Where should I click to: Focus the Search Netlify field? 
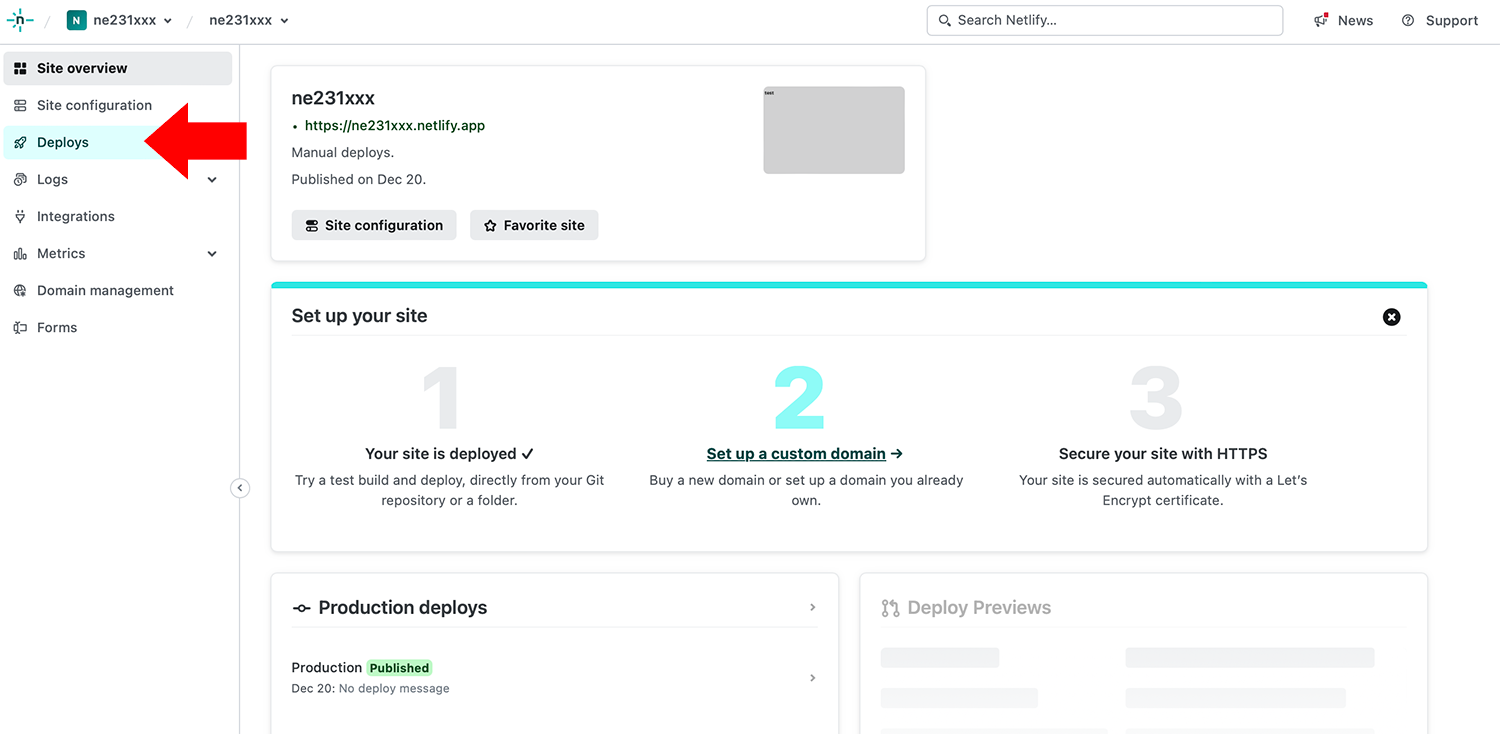(1105, 20)
